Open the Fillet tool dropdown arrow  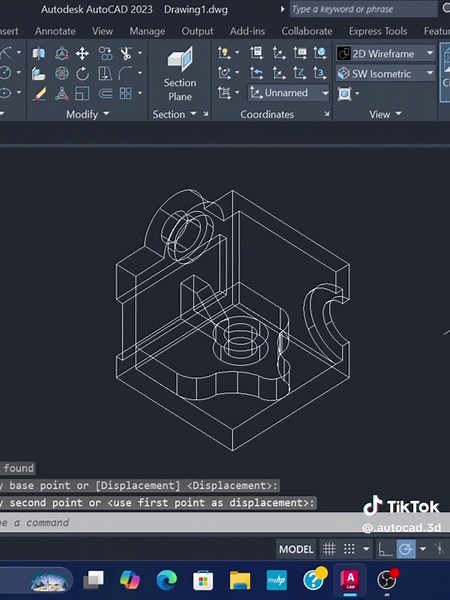140,72
